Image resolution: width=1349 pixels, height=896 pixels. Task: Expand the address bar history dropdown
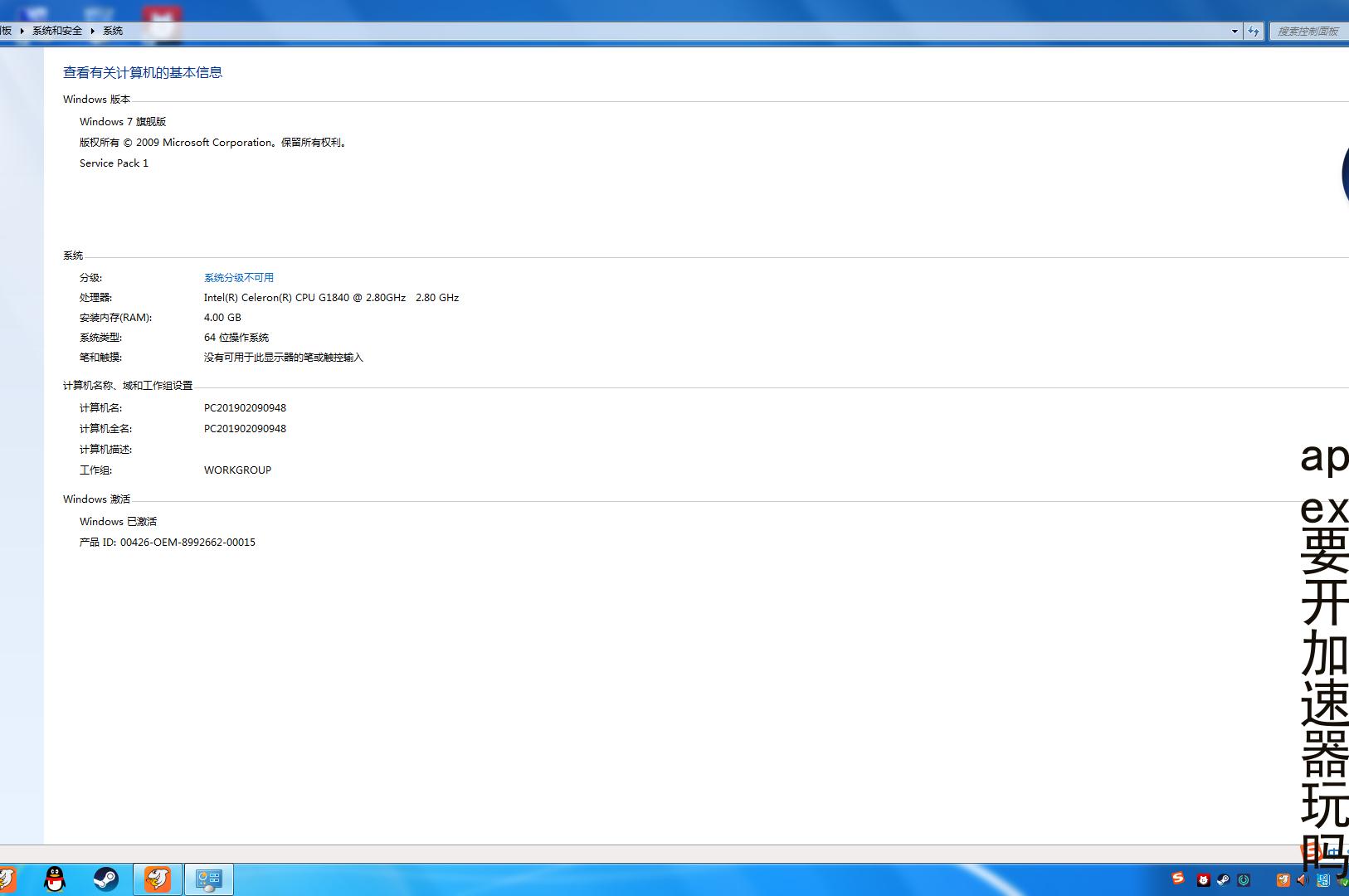pyautogui.click(x=1235, y=31)
